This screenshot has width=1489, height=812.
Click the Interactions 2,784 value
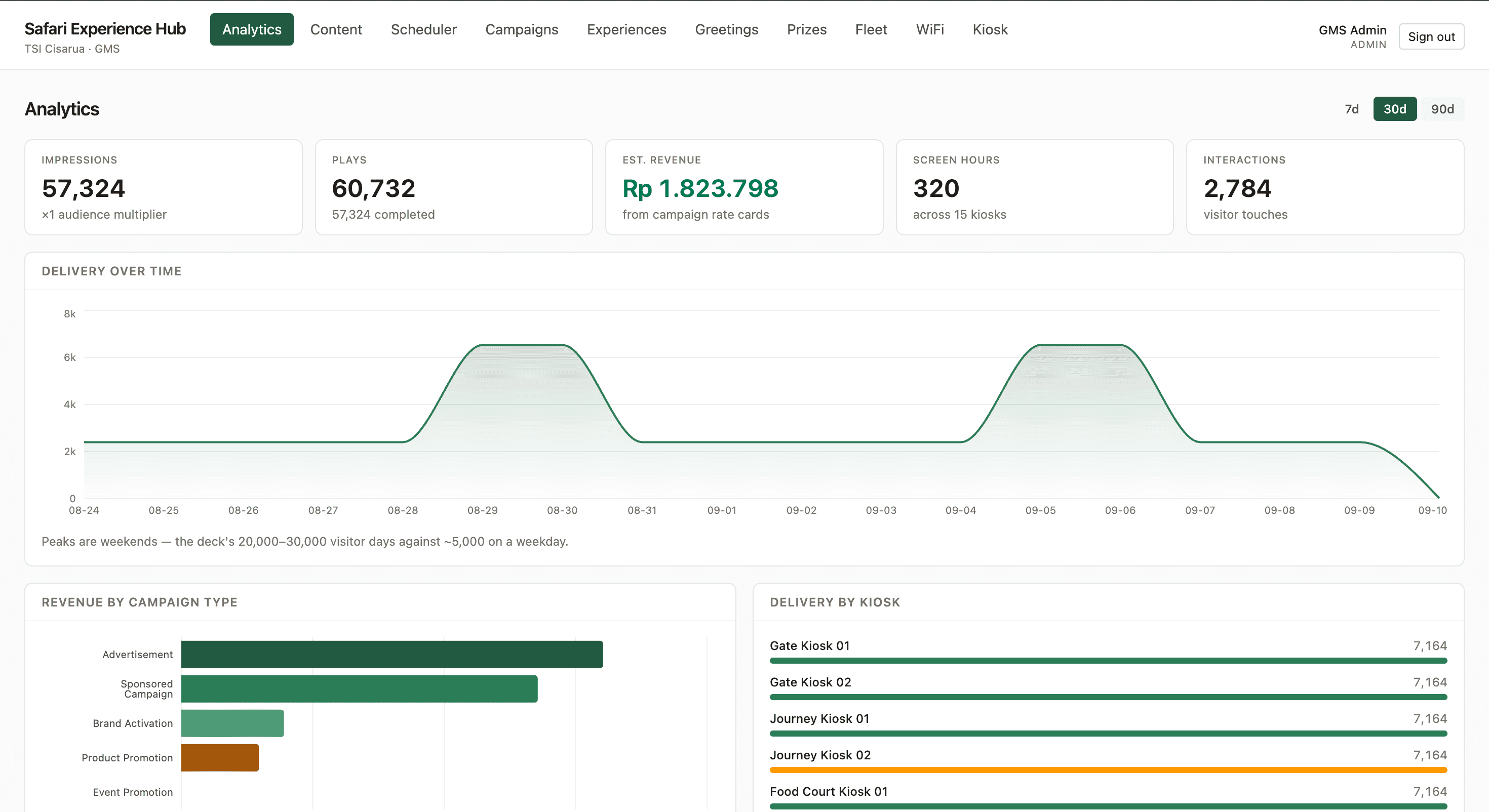pyautogui.click(x=1237, y=188)
